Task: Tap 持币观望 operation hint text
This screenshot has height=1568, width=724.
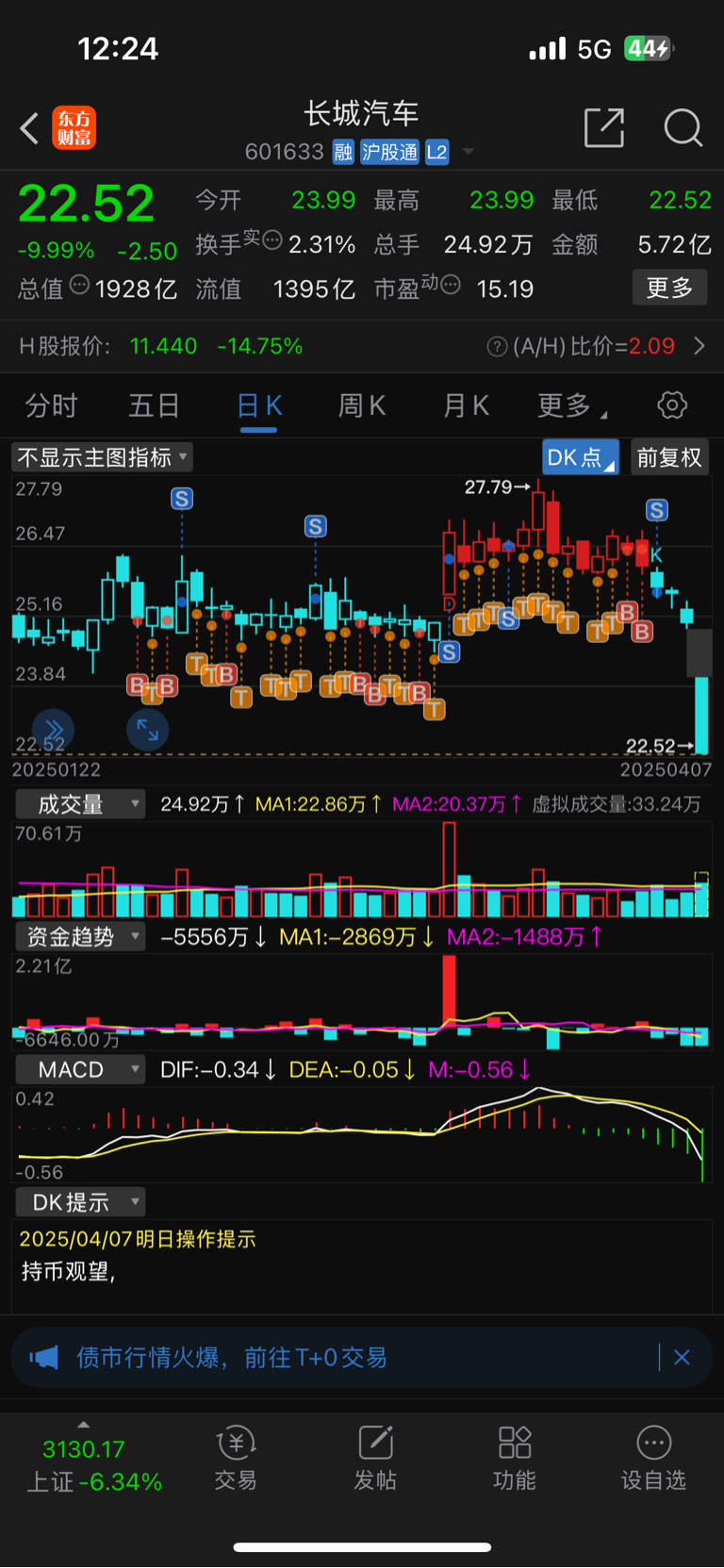Action: point(68,1272)
